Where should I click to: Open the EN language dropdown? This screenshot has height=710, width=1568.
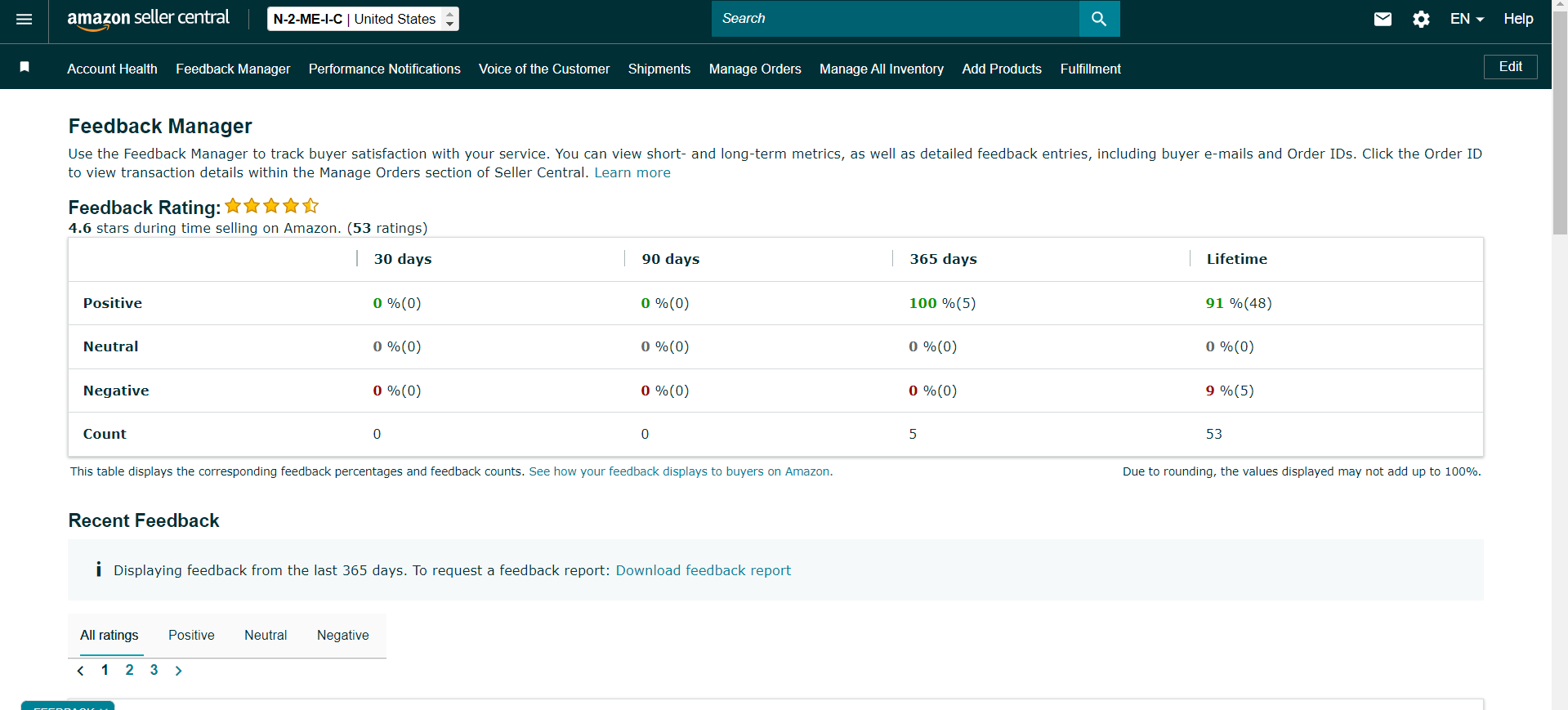[x=1467, y=19]
